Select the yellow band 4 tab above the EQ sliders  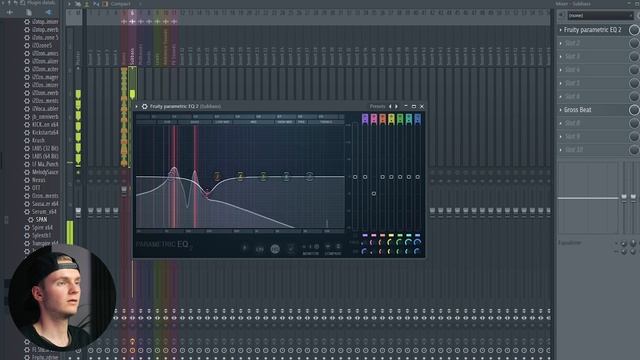click(391, 119)
